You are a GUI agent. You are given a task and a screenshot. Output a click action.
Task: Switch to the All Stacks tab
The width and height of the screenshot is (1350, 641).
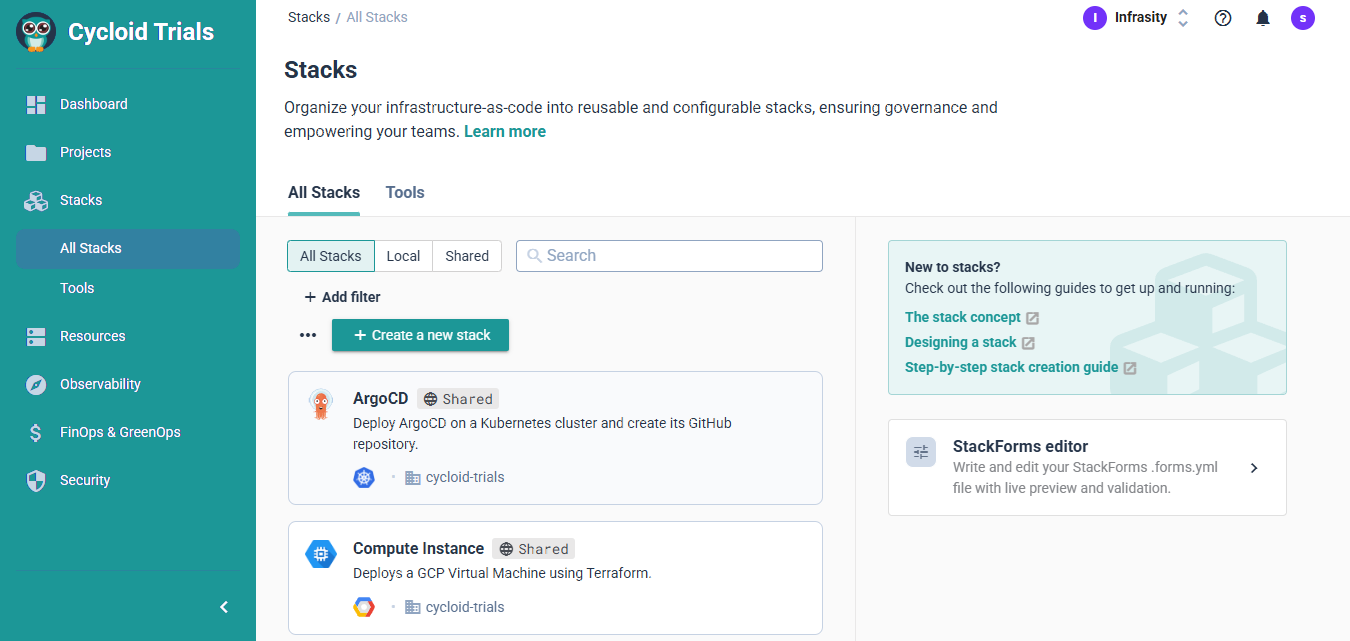(x=324, y=192)
